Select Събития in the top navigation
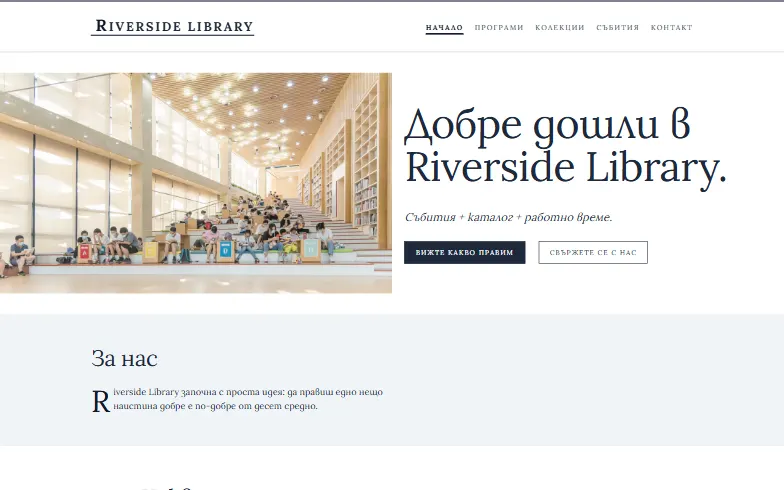Viewport: 784px width, 490px height. (618, 28)
